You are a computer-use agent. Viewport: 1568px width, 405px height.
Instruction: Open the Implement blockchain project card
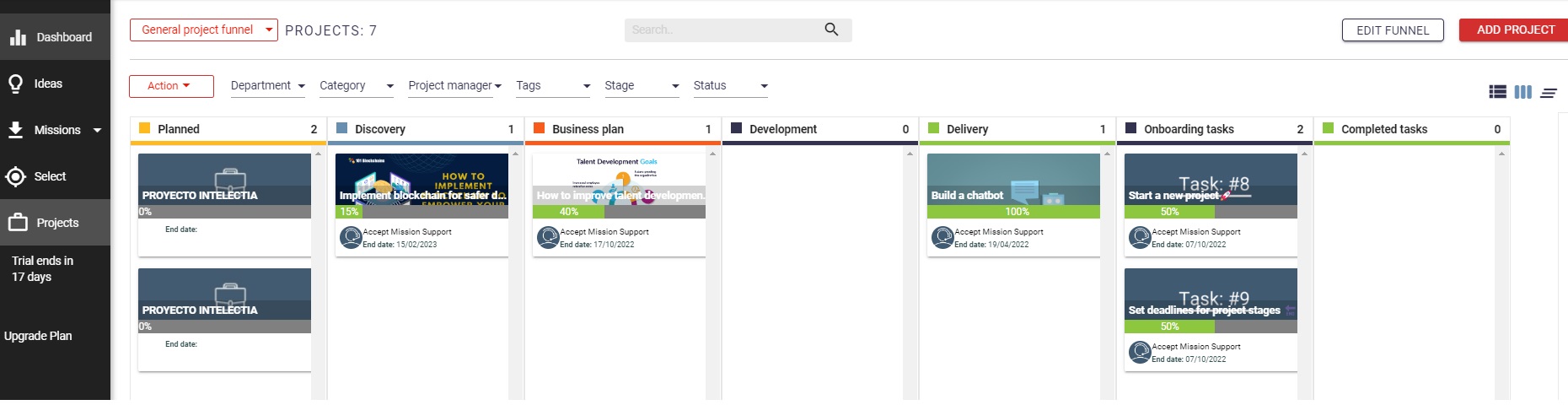coord(422,186)
